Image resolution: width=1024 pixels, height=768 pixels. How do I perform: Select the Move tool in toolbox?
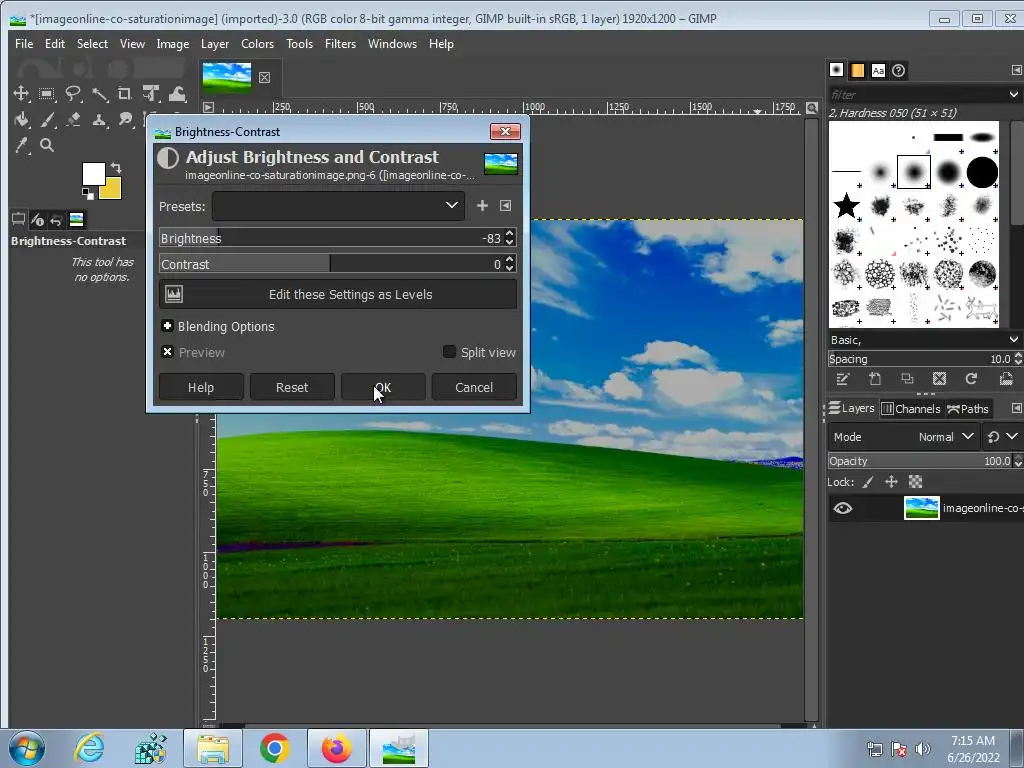[21, 94]
